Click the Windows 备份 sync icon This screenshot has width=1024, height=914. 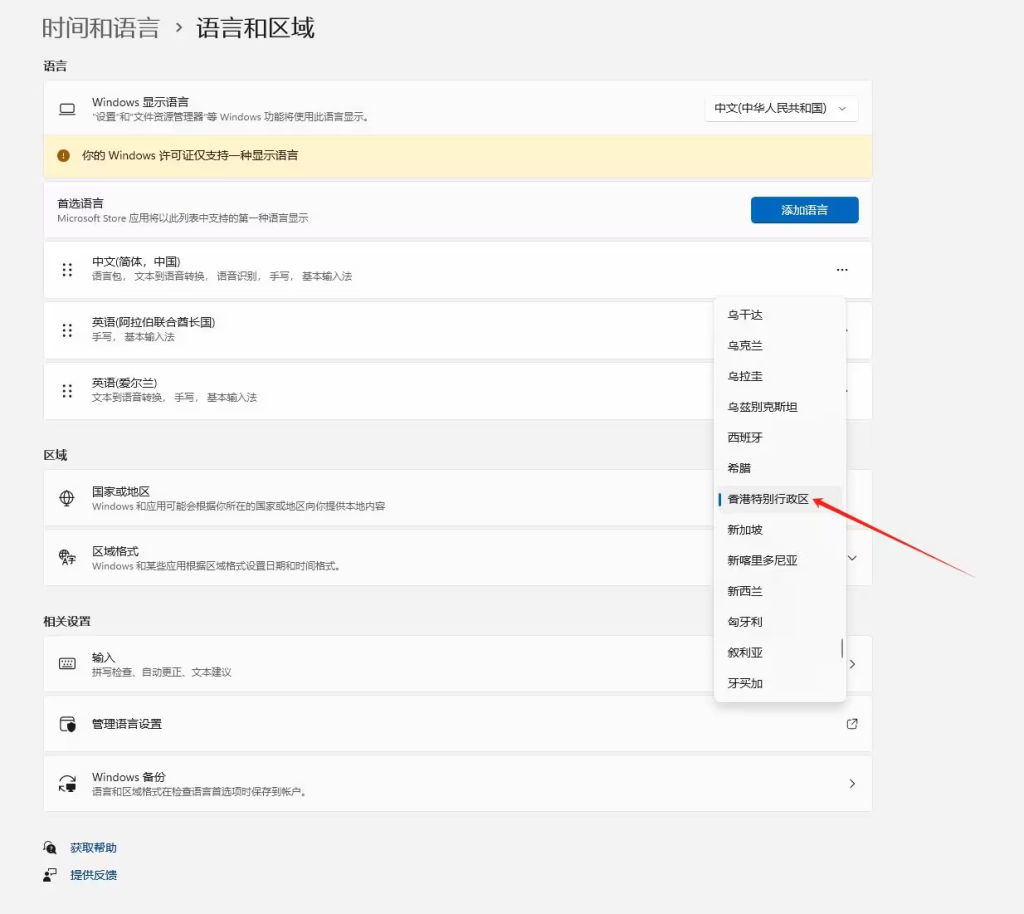coord(67,783)
